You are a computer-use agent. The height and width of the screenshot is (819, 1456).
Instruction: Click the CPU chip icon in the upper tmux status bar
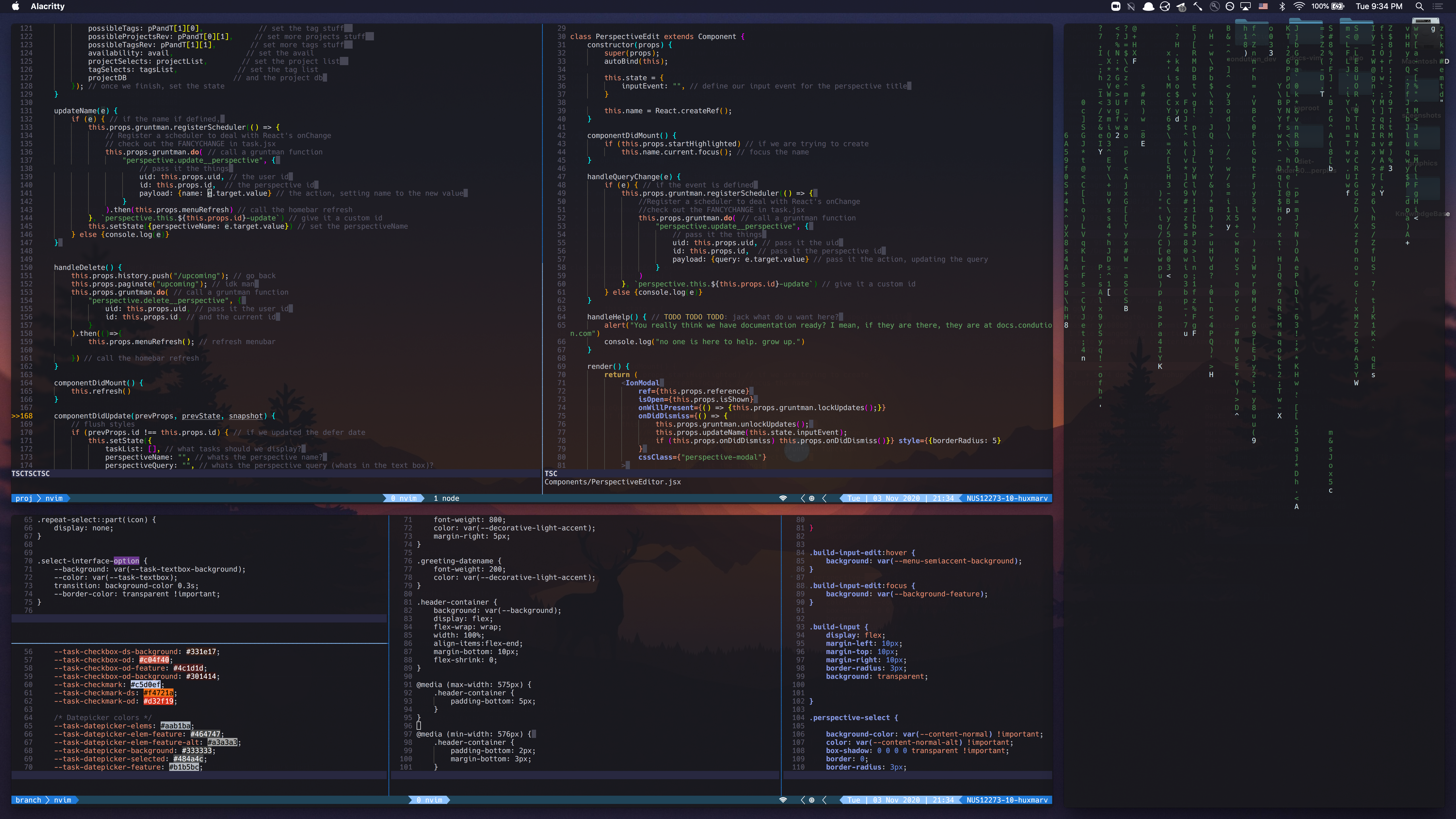pos(812,498)
